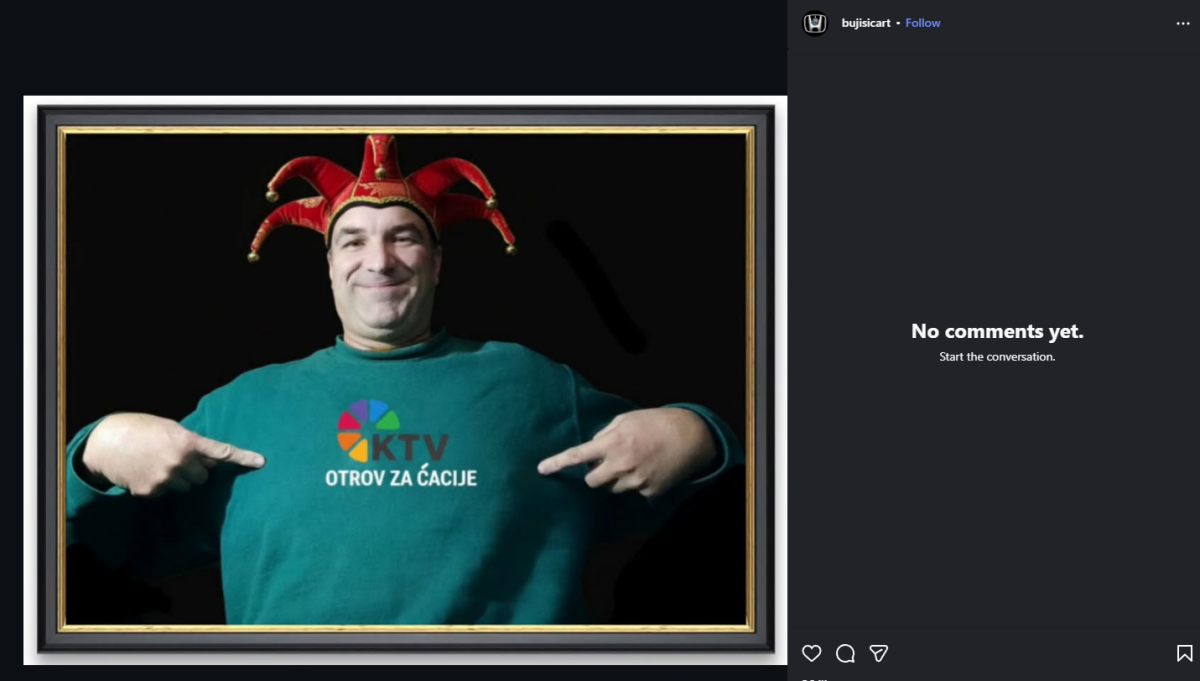The width and height of the screenshot is (1200, 681).
Task: Click the gold frame top border of the picture
Action: [x=405, y=130]
